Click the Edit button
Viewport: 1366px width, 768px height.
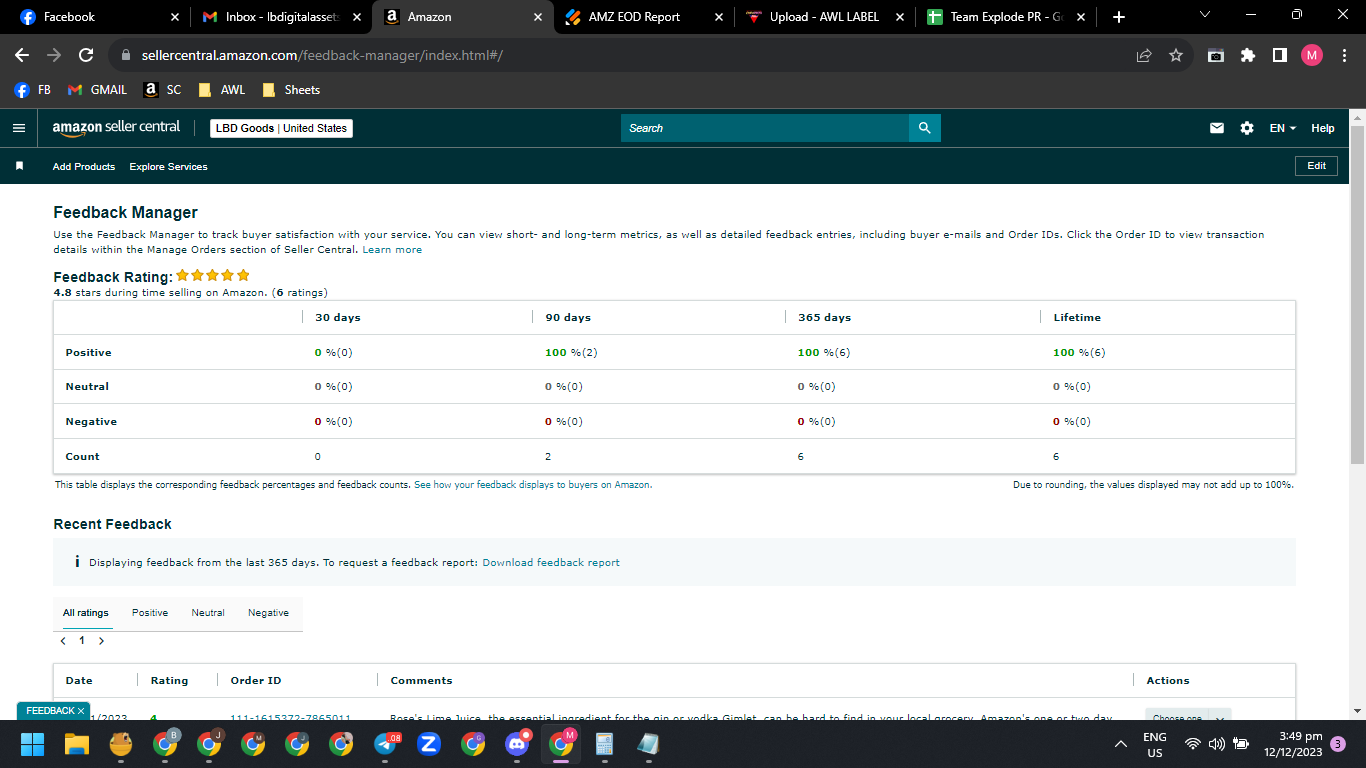tap(1316, 166)
